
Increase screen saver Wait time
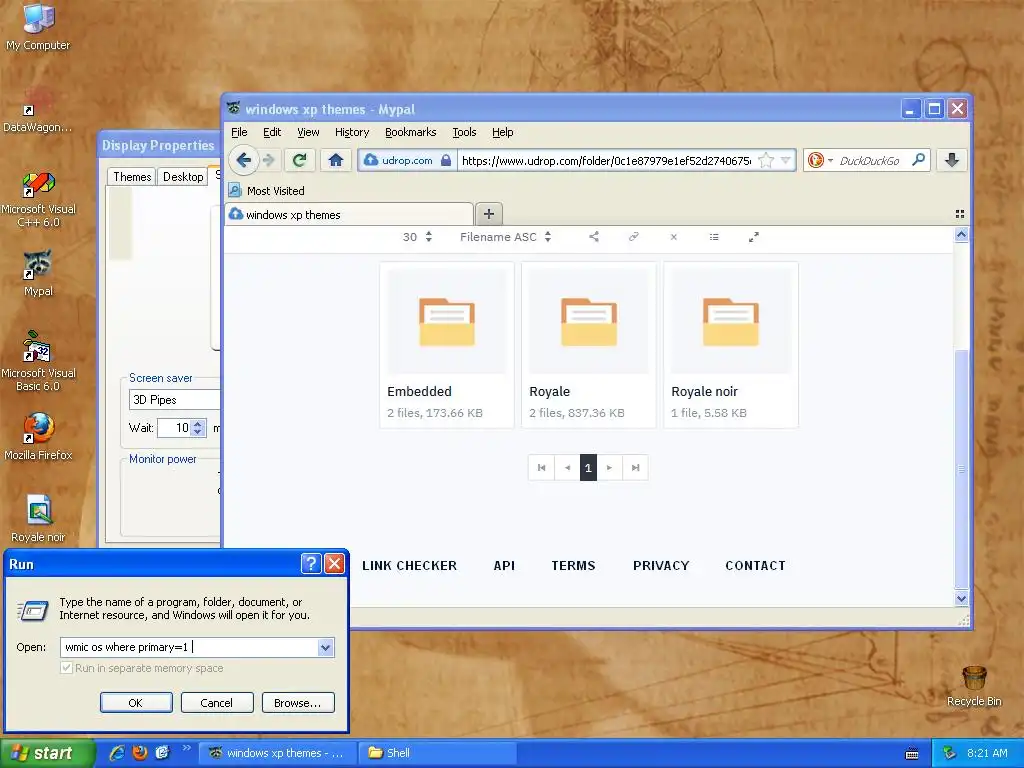[198, 423]
